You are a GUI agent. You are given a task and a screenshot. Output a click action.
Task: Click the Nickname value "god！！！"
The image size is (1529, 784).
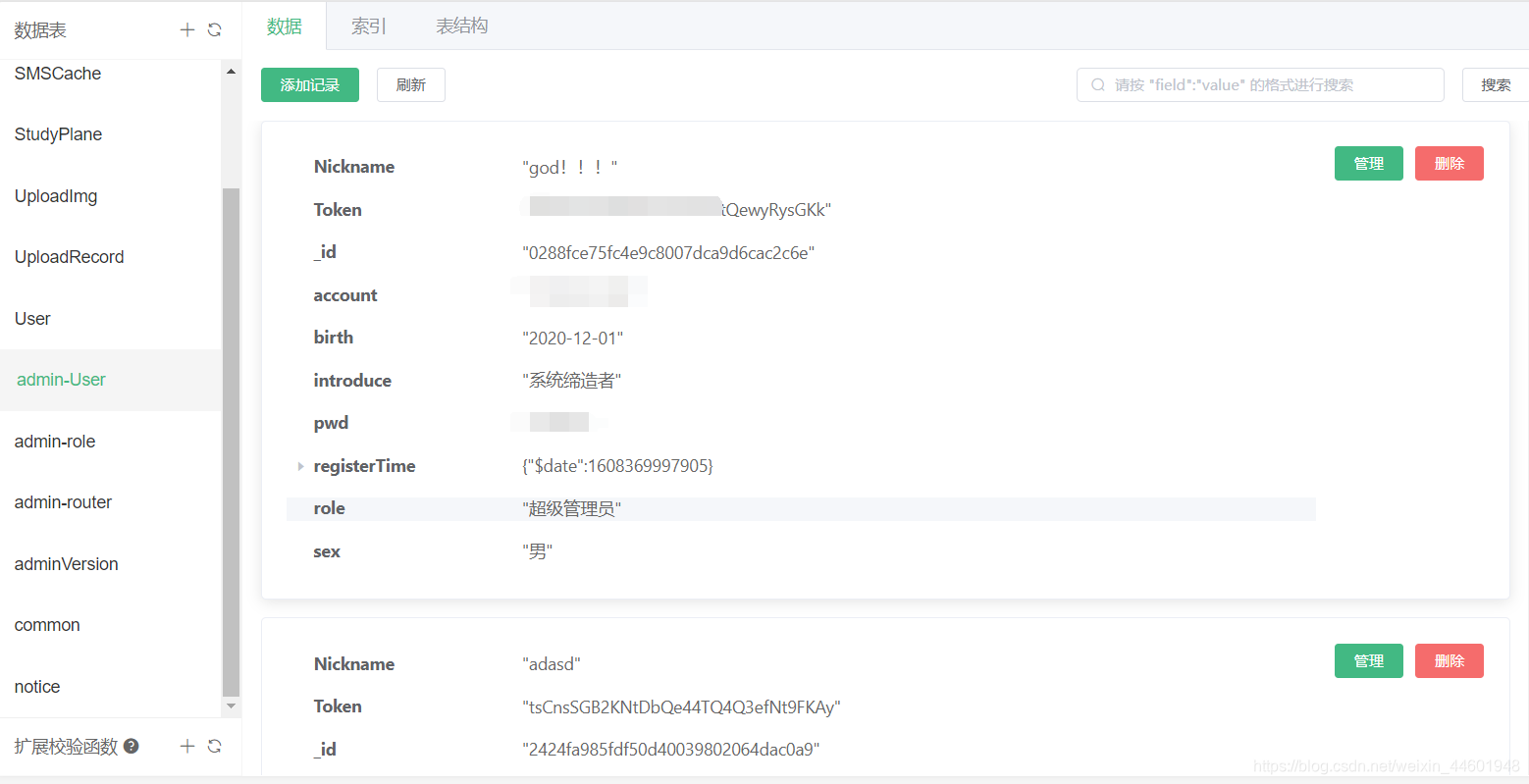570,168
